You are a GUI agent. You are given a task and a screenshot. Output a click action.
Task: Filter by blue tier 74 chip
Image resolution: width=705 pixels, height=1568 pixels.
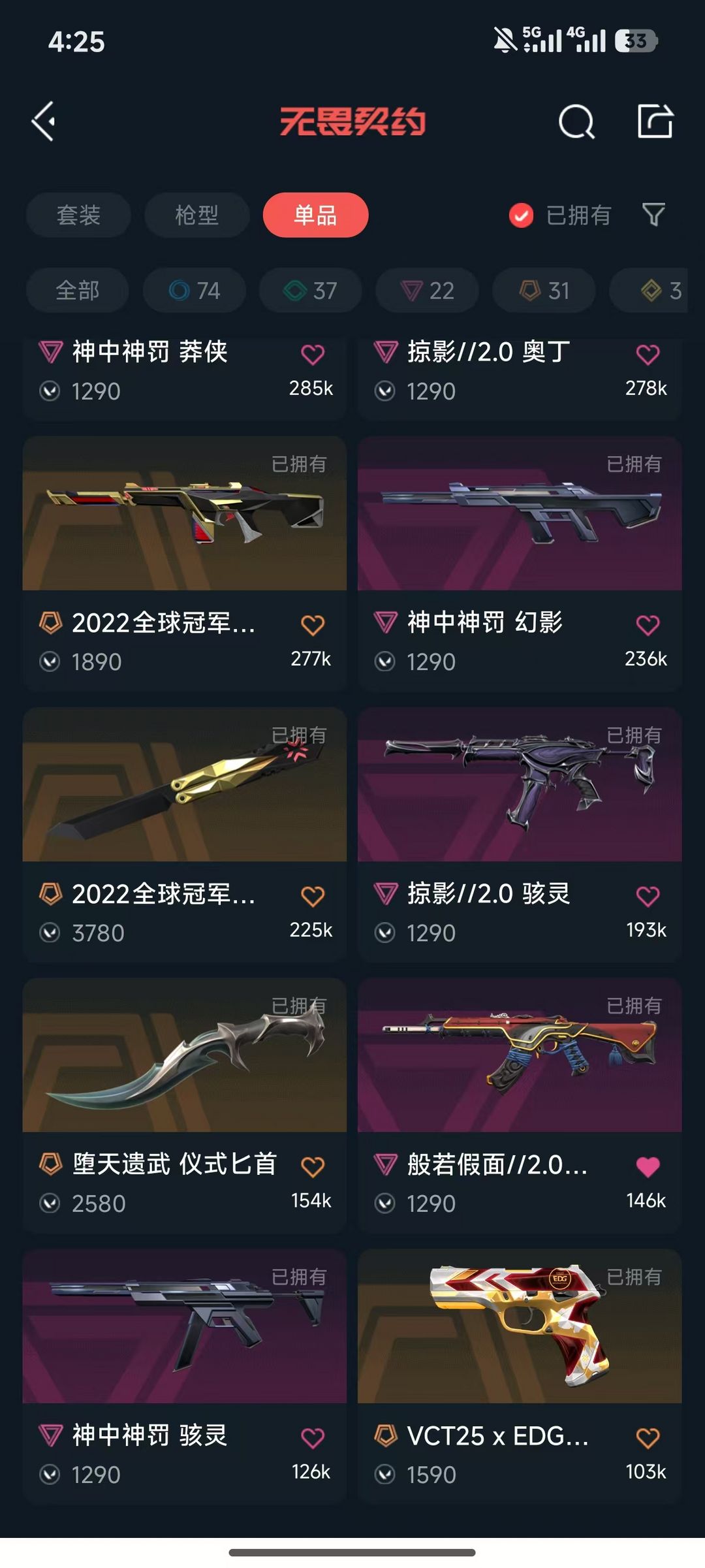click(195, 290)
